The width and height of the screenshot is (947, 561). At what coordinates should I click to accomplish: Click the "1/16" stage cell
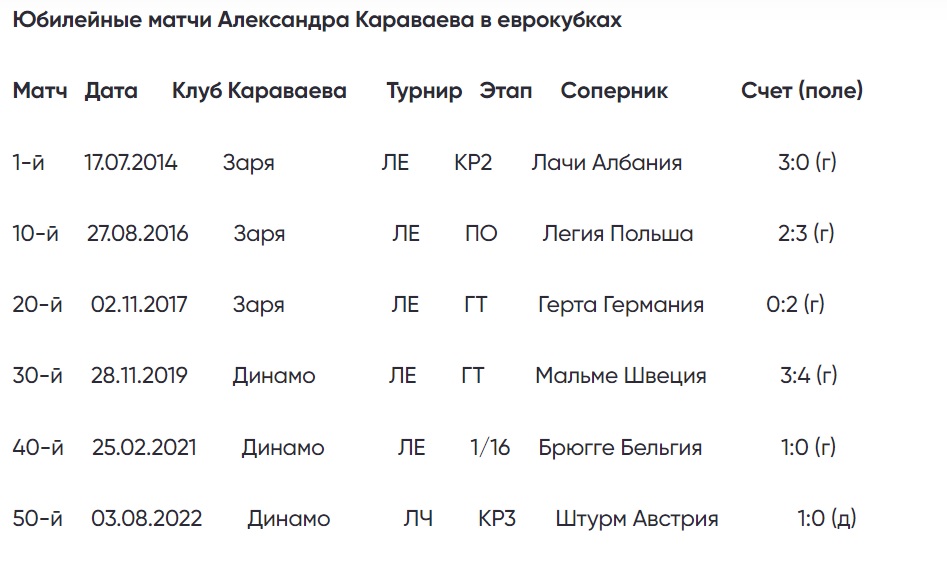click(490, 448)
